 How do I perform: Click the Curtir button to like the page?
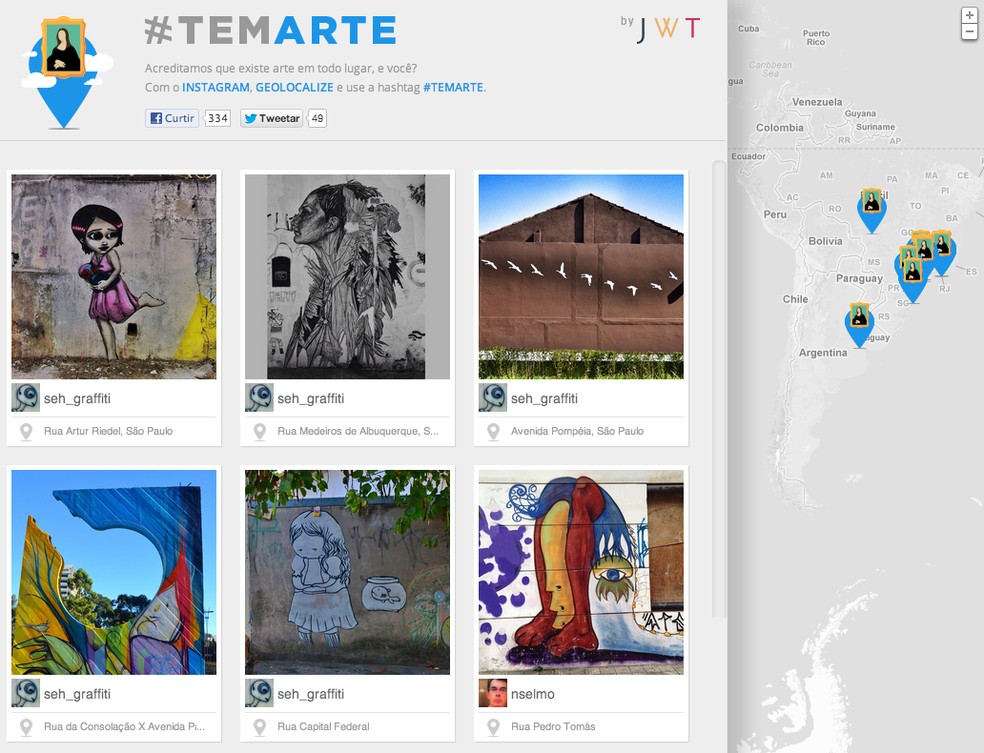(x=171, y=118)
